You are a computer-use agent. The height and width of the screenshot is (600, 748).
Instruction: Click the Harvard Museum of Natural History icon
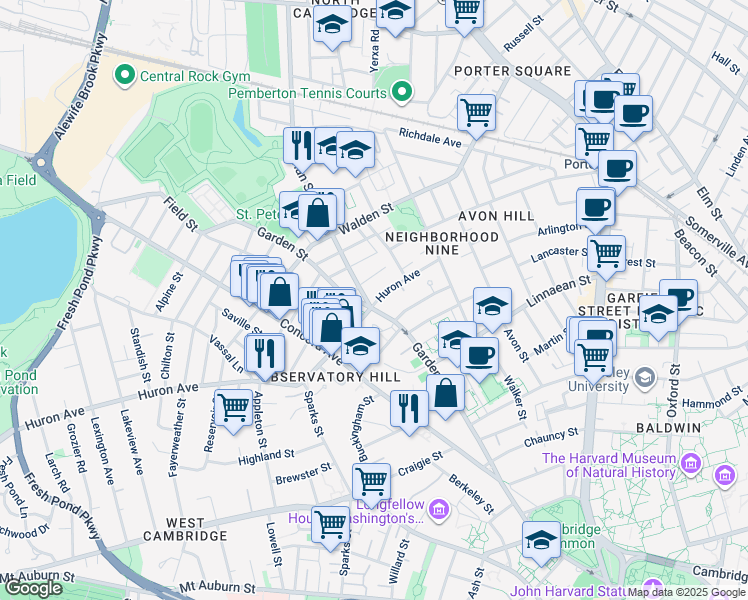(x=692, y=463)
